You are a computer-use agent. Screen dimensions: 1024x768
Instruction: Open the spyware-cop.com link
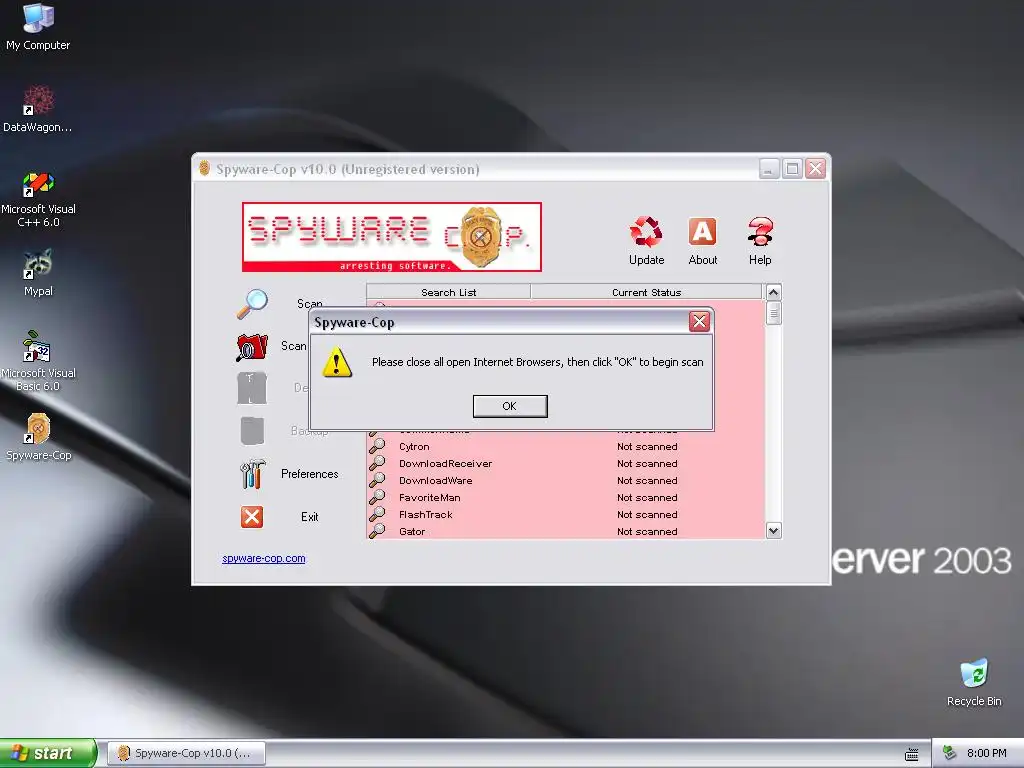click(264, 558)
